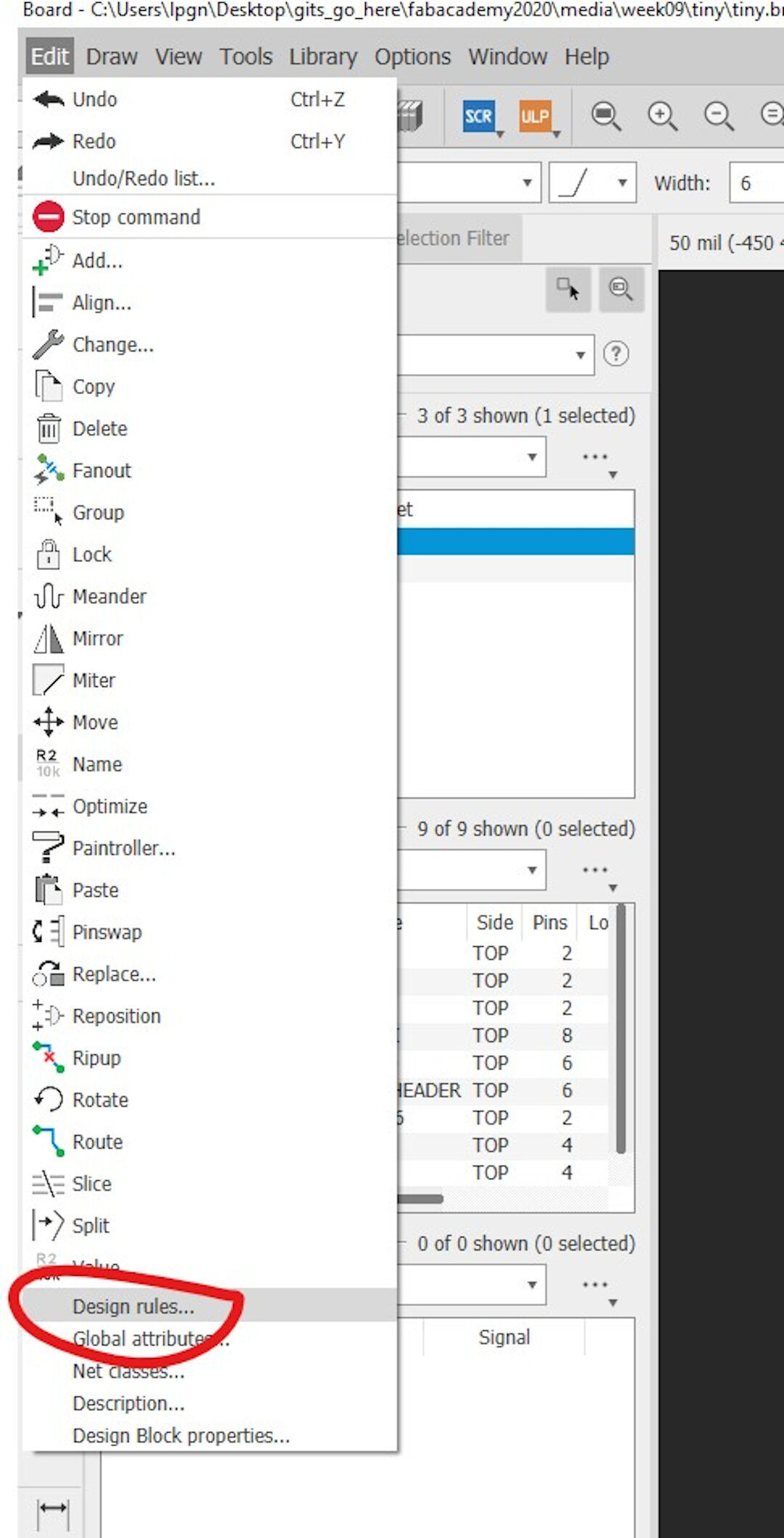Choose the Mirror tool

coord(210,638)
